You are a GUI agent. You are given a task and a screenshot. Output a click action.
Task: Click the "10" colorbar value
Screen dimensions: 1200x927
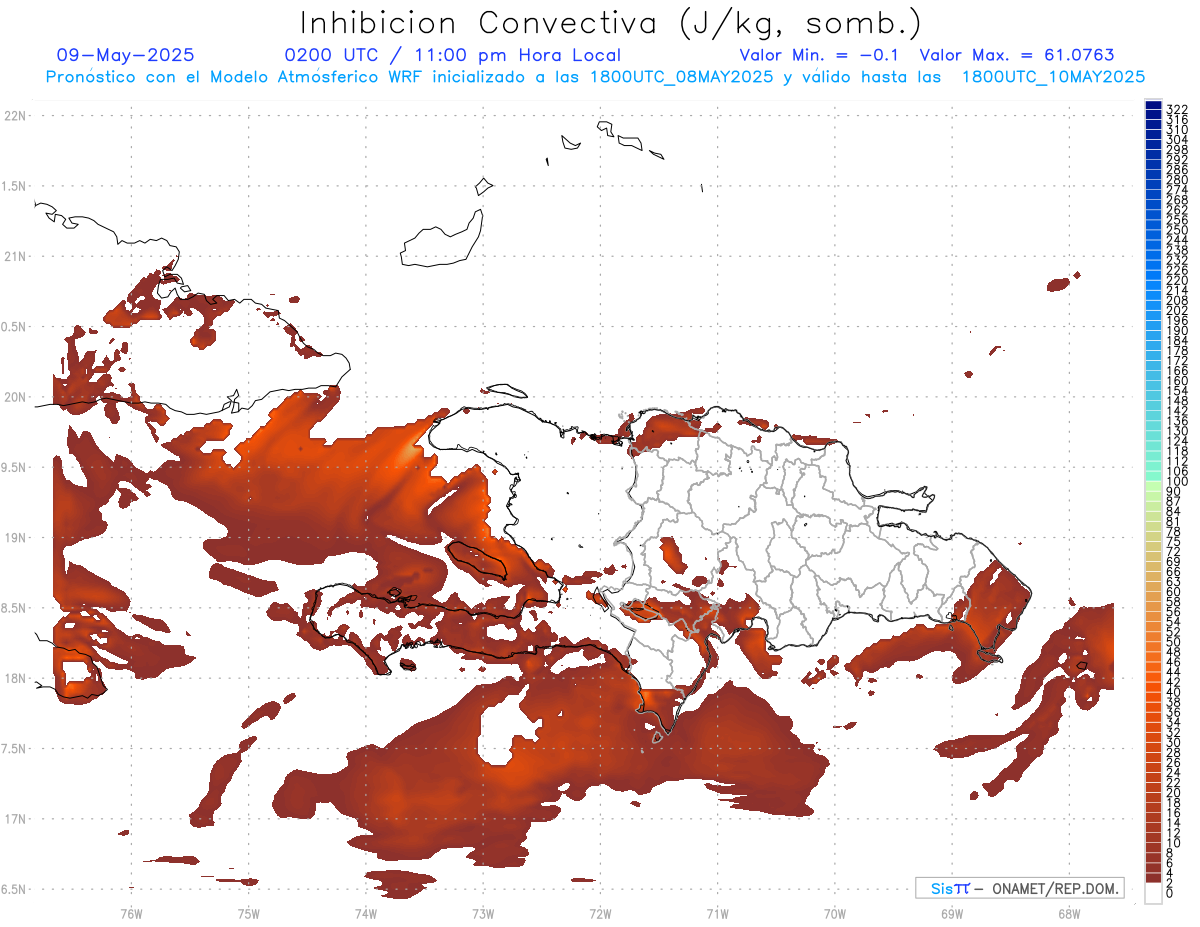pyautogui.click(x=1174, y=843)
